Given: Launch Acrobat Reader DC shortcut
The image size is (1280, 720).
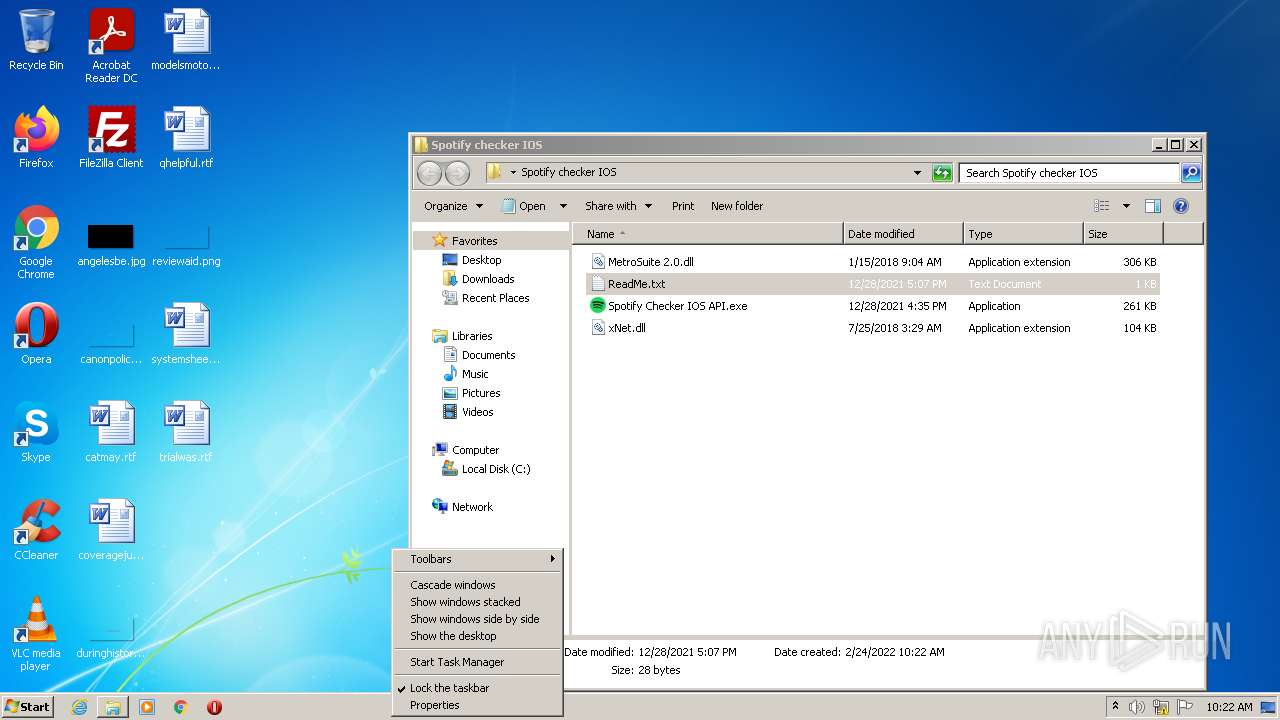Looking at the screenshot, I should [x=111, y=46].
